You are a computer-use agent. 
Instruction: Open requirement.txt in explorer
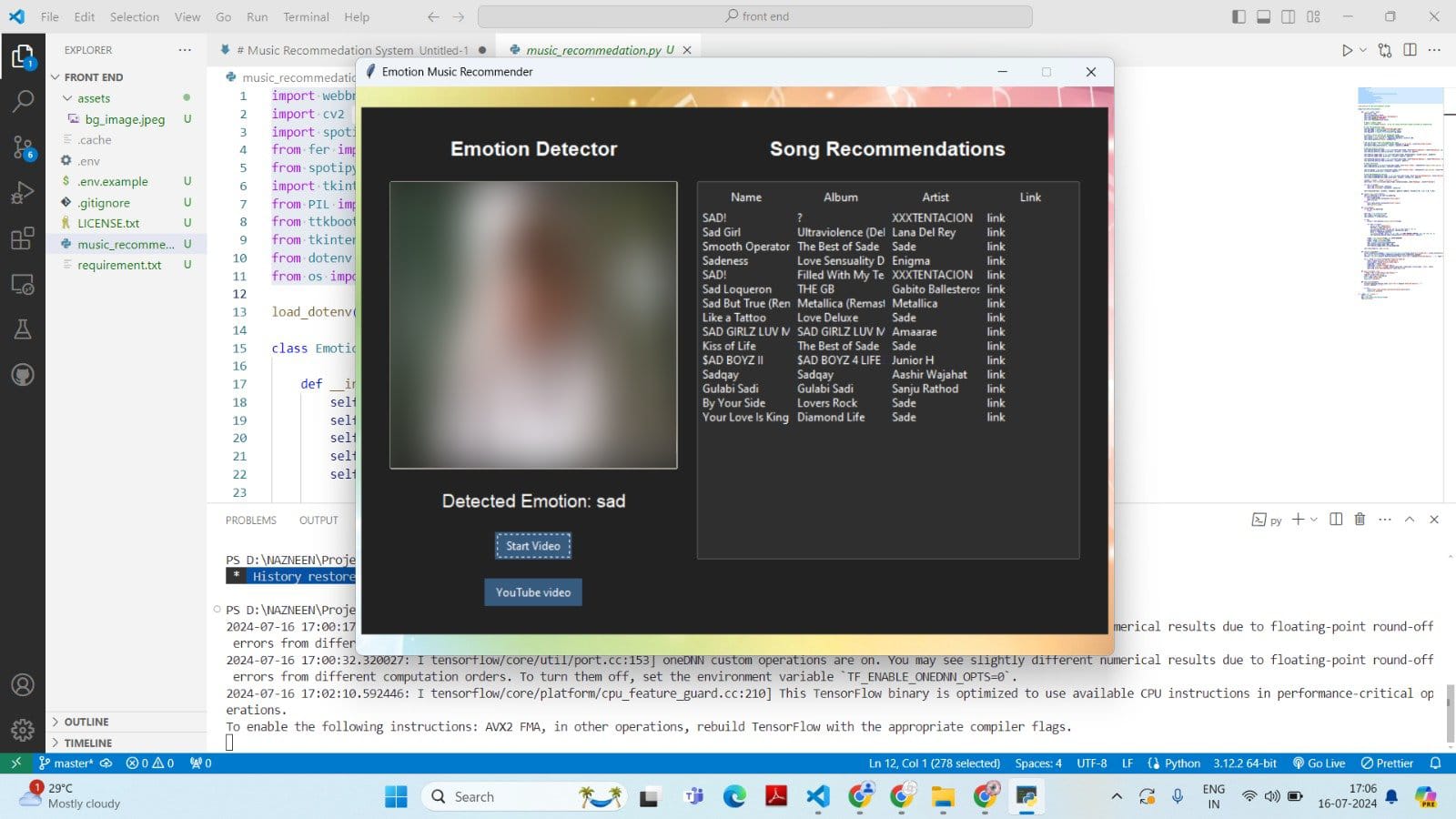[x=119, y=265]
